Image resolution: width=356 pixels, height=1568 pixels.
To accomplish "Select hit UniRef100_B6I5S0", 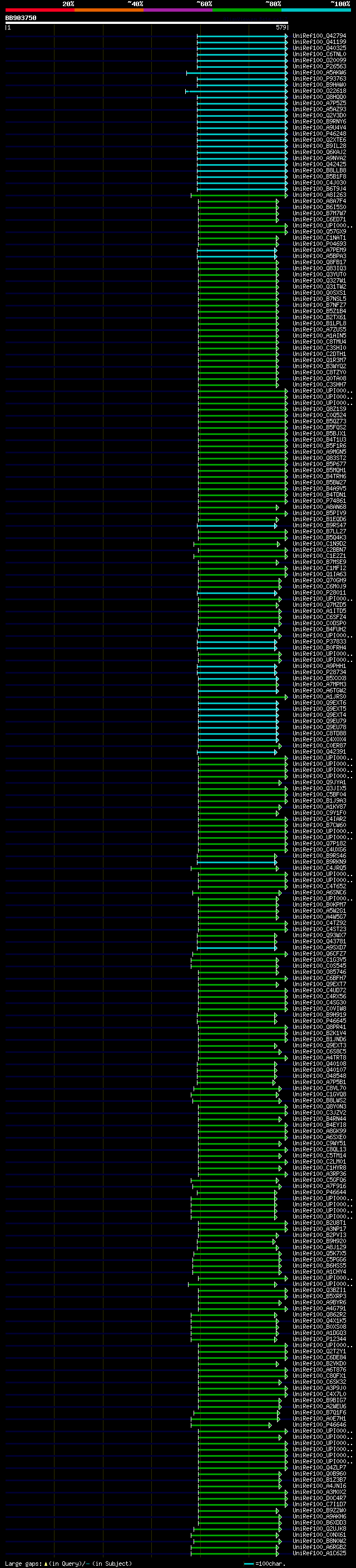I will point(319,207).
